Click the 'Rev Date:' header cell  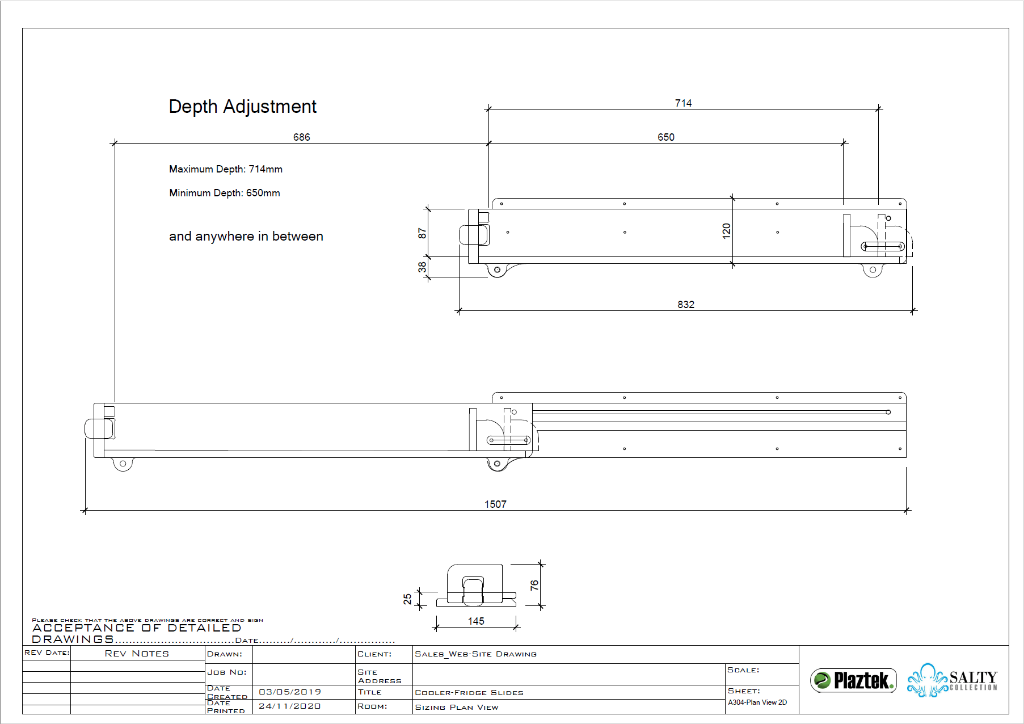coord(46,652)
